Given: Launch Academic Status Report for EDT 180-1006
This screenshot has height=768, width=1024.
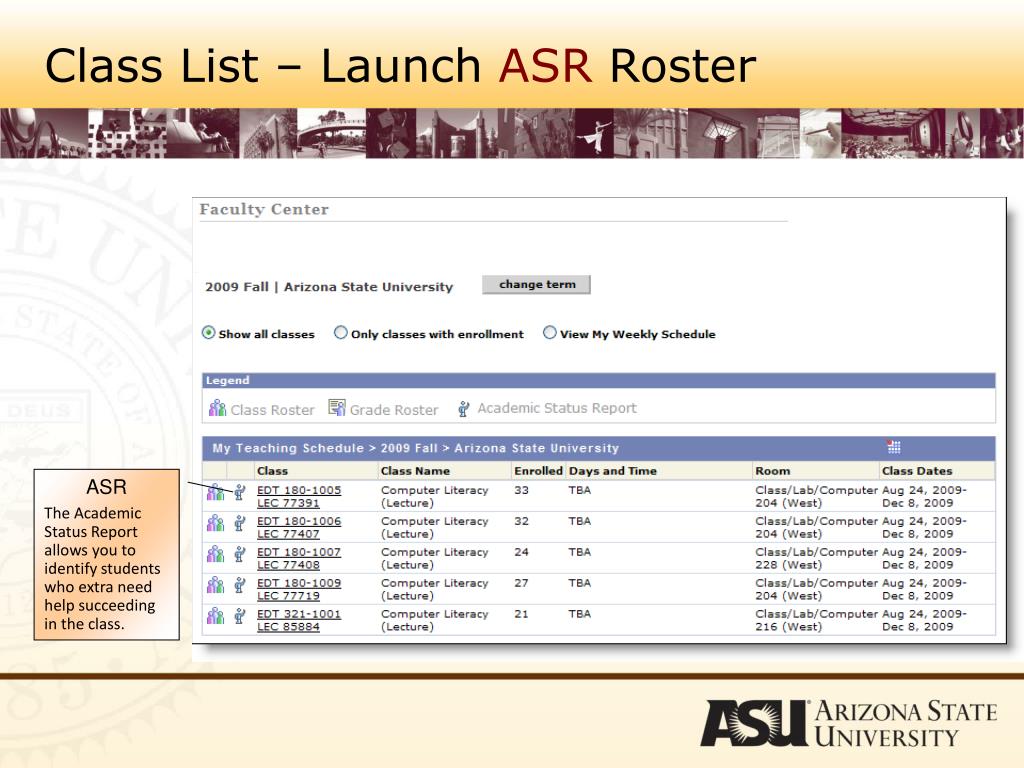Looking at the screenshot, I should 240,523.
